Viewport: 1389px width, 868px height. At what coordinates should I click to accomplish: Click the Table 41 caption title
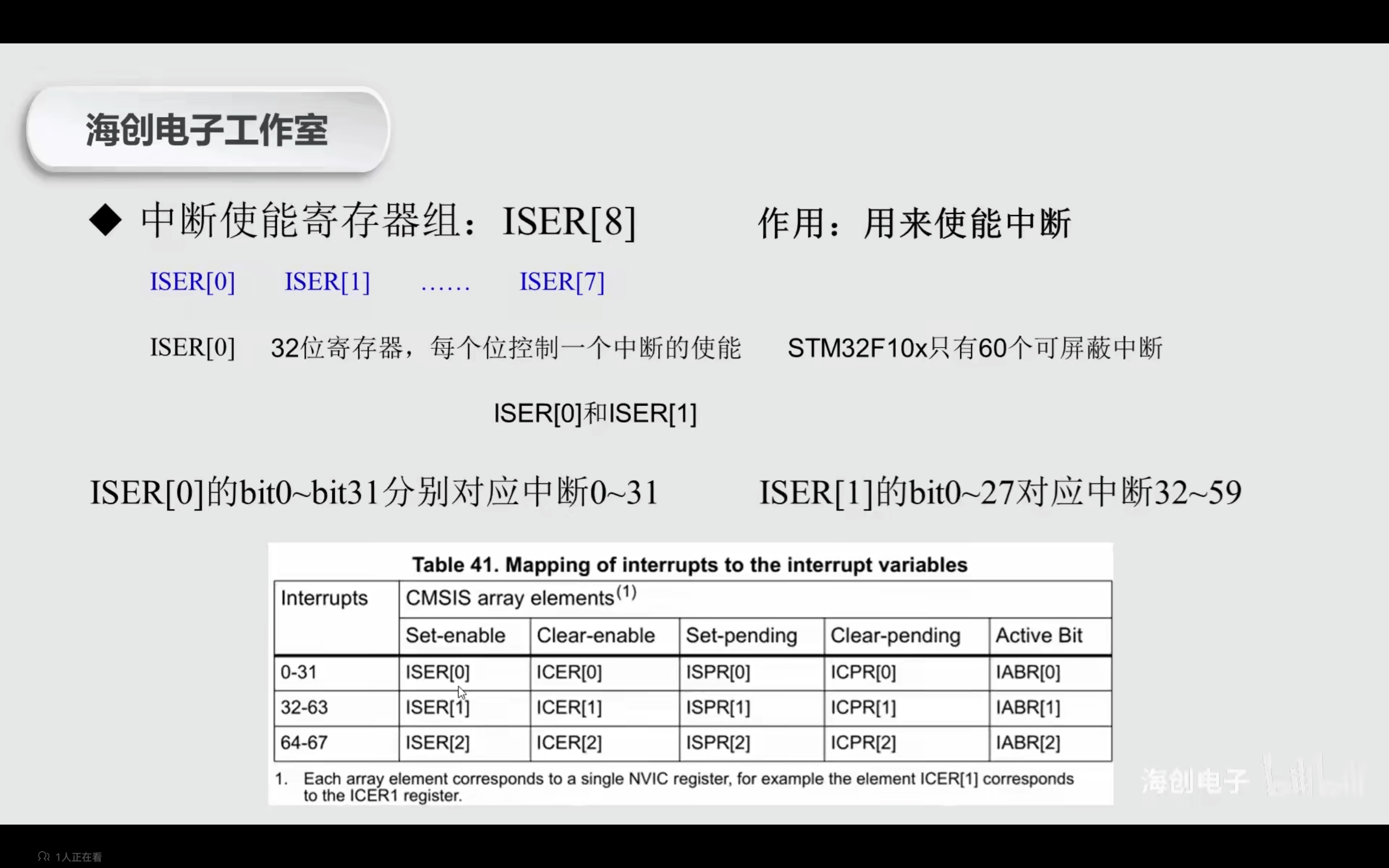coord(689,565)
